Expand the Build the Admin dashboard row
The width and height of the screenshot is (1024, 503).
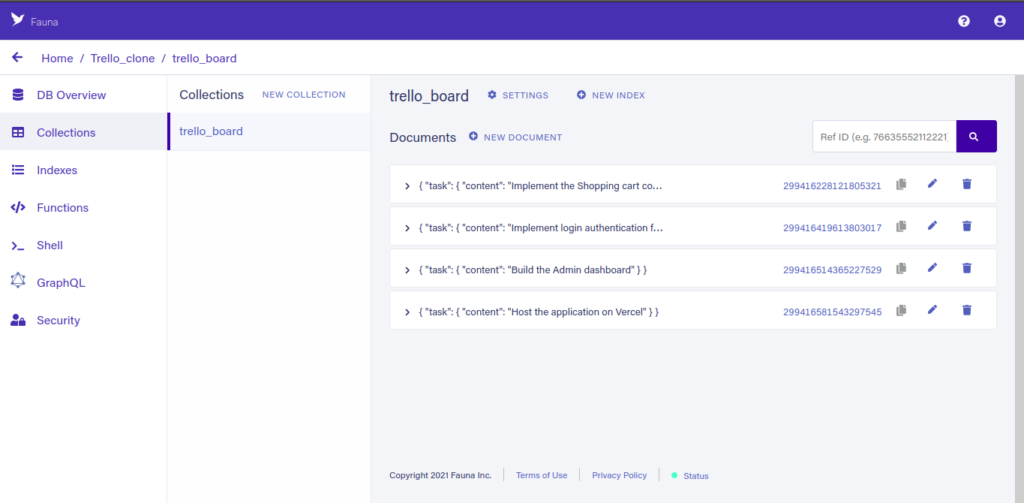[x=407, y=270]
